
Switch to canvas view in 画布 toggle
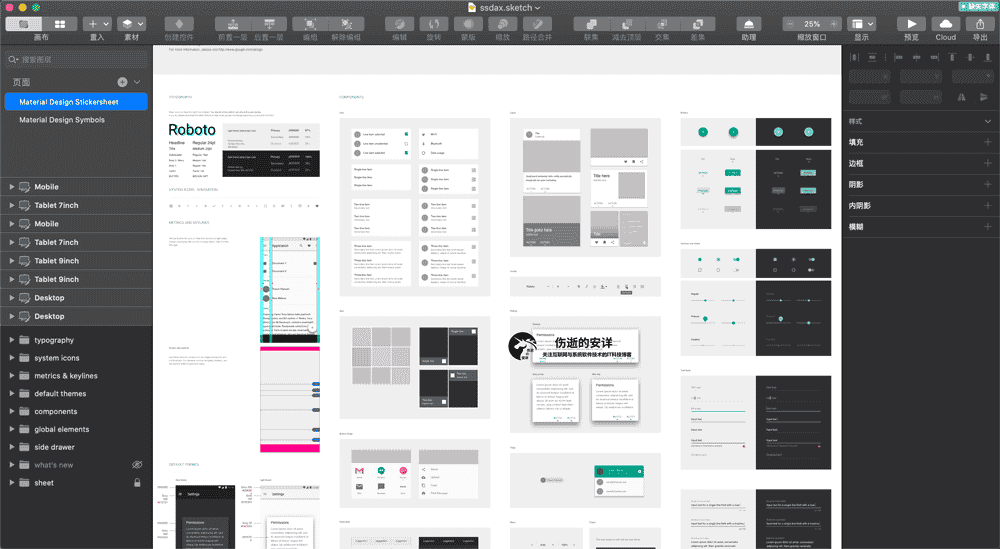point(24,24)
